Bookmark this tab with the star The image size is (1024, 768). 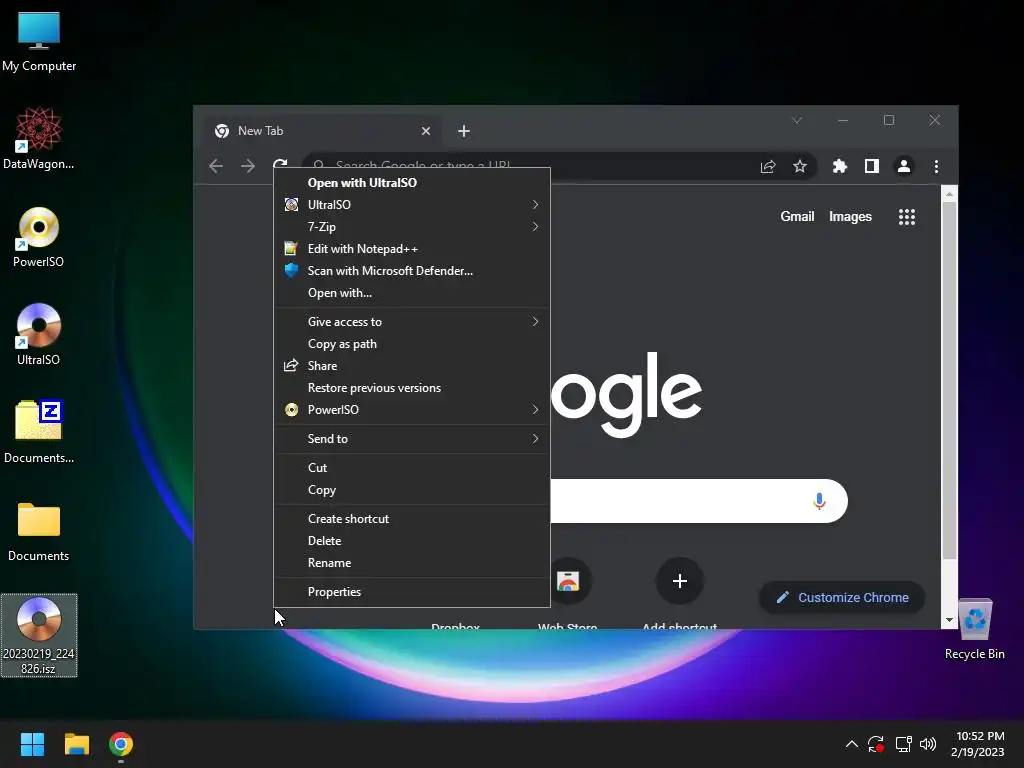(x=800, y=167)
